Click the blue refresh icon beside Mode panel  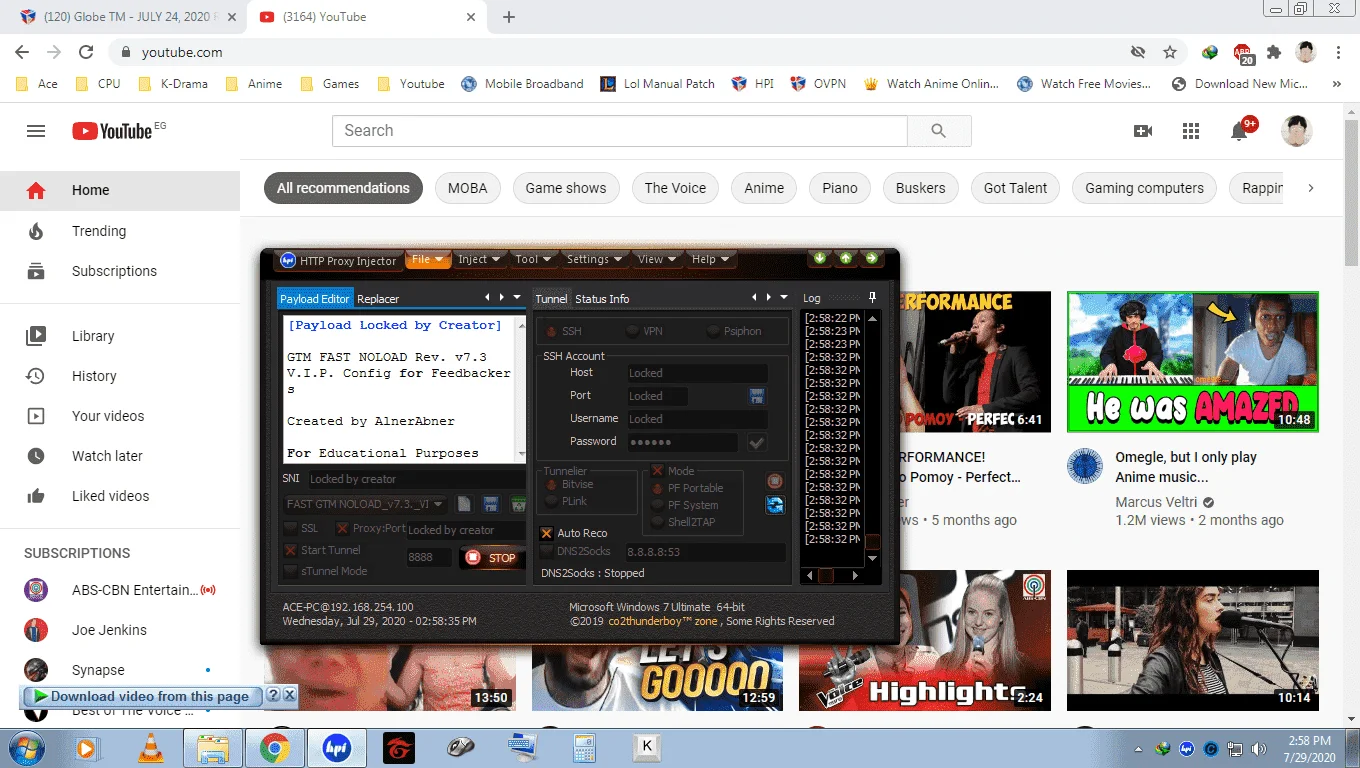(x=775, y=505)
